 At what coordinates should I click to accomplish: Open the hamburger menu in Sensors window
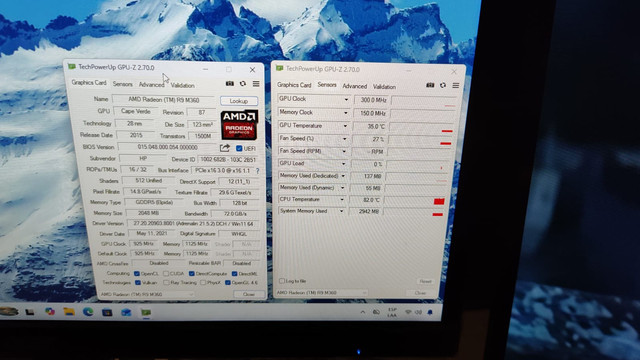[456, 85]
